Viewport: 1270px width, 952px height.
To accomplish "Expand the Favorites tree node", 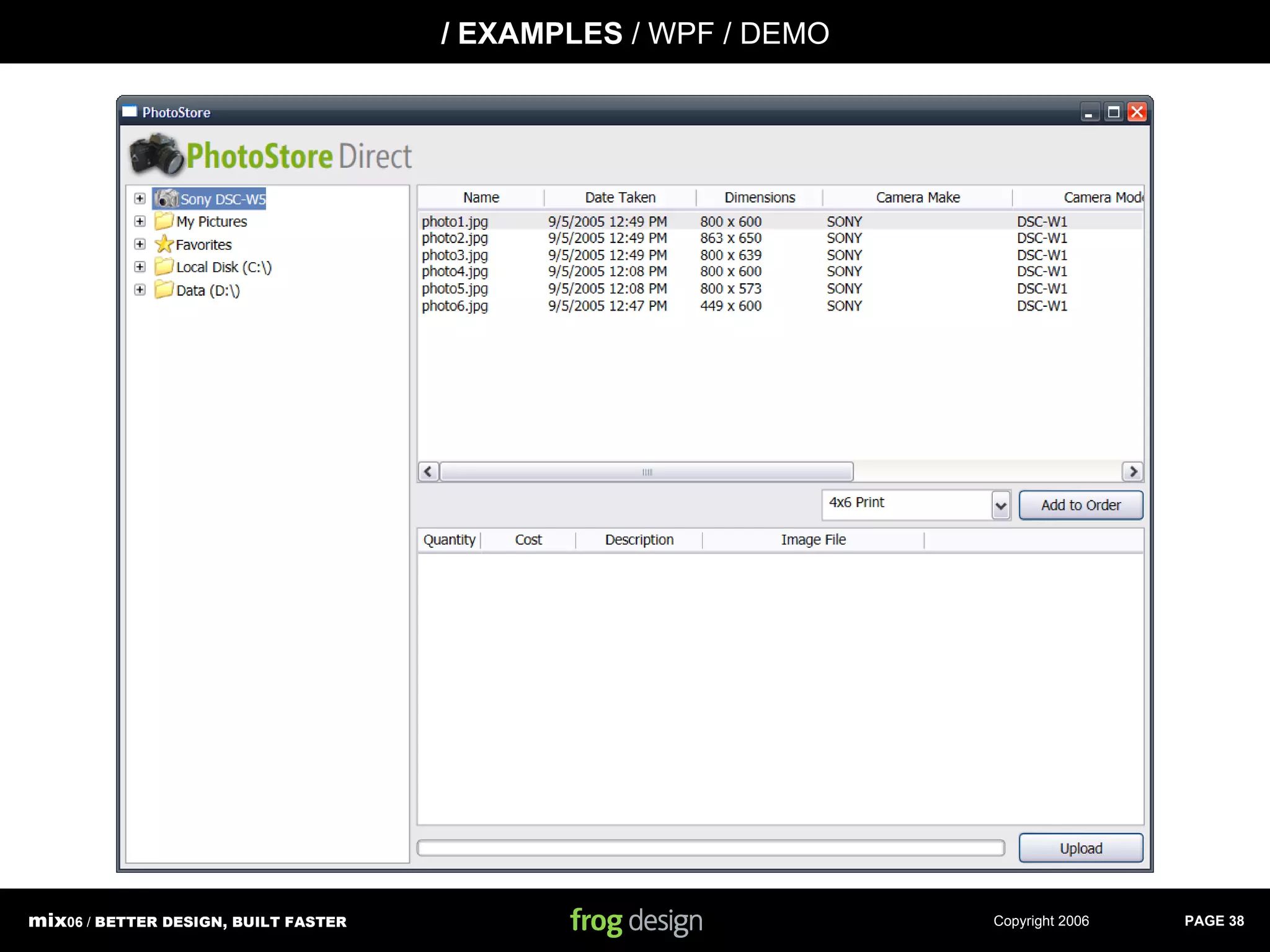I will click(140, 244).
